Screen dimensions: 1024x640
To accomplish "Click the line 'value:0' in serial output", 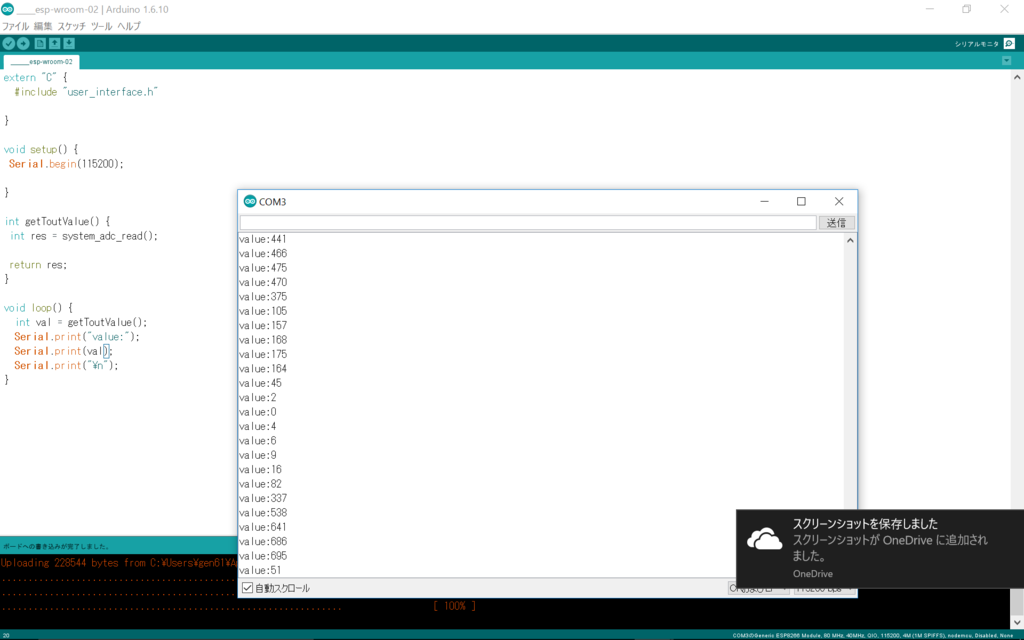I will [x=257, y=412].
